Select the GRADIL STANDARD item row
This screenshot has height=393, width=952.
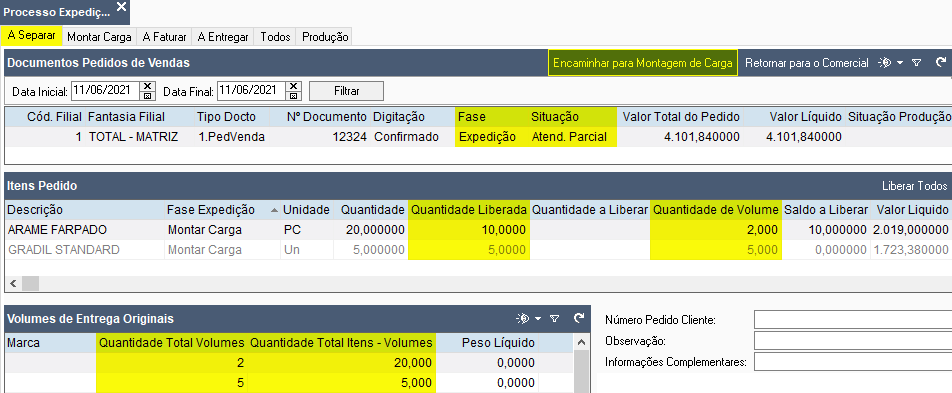(x=478, y=250)
